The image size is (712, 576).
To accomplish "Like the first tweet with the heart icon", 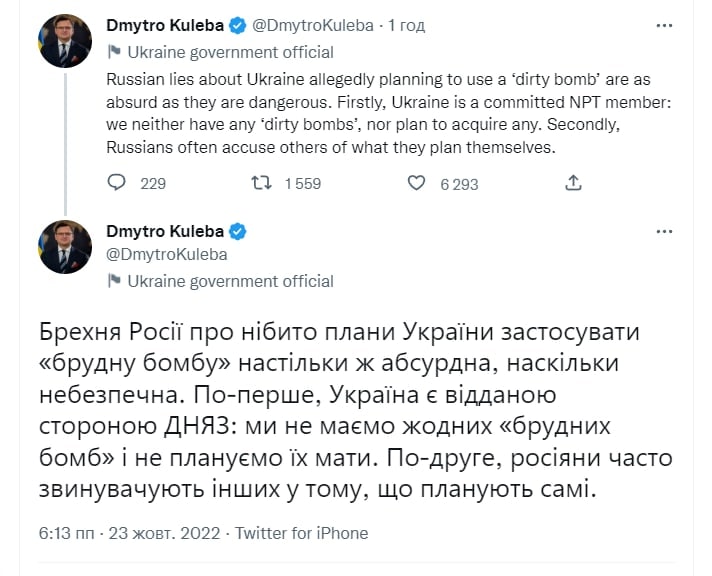I will click(417, 183).
